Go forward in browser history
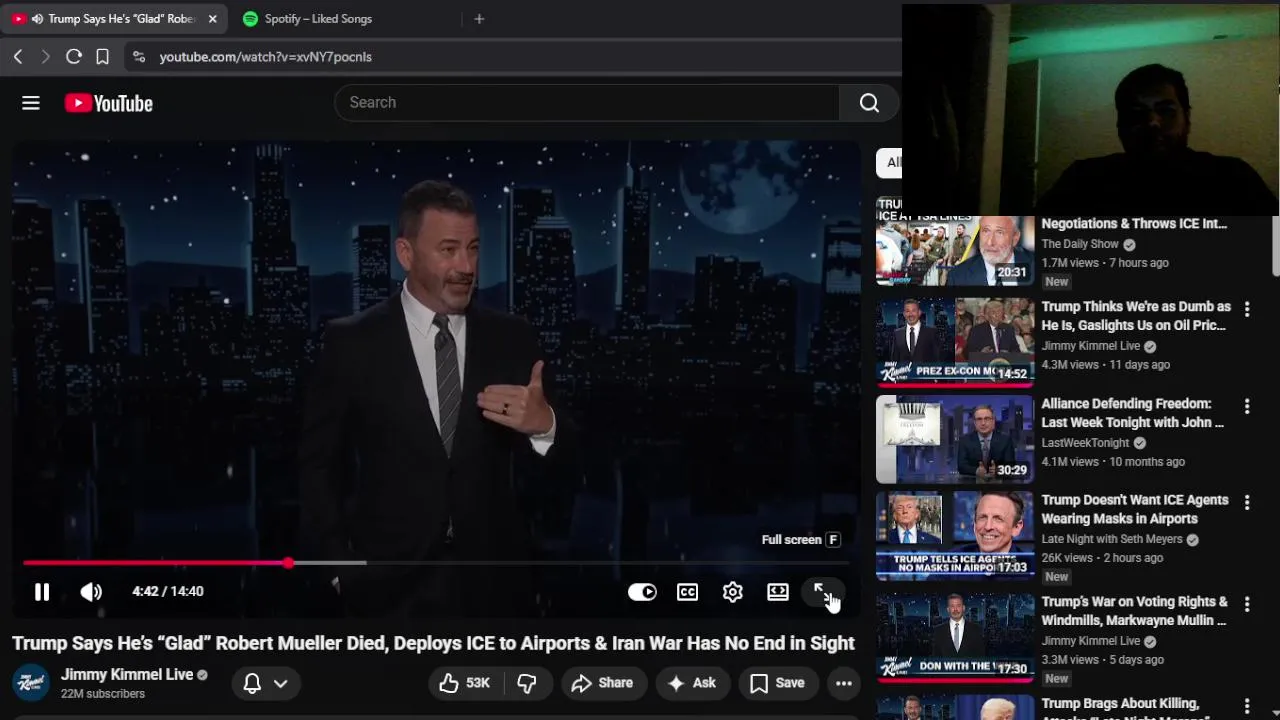 pyautogui.click(x=45, y=57)
